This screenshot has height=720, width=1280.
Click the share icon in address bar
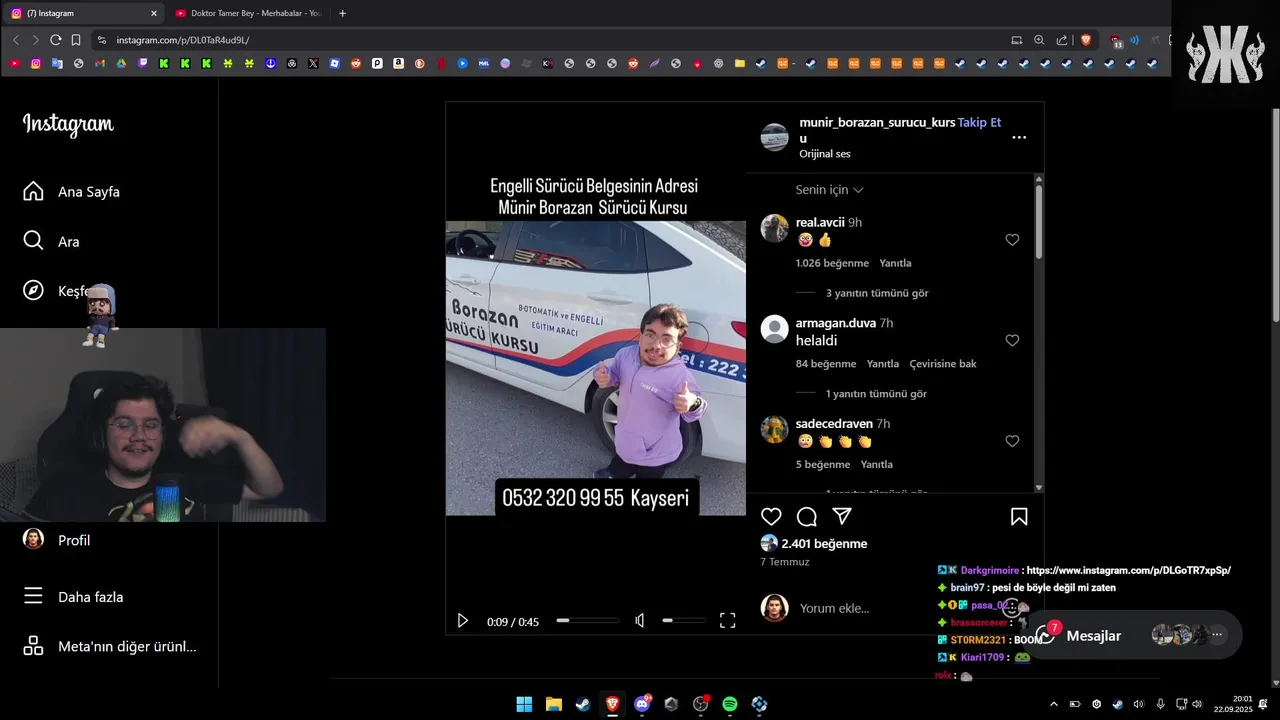[1062, 40]
